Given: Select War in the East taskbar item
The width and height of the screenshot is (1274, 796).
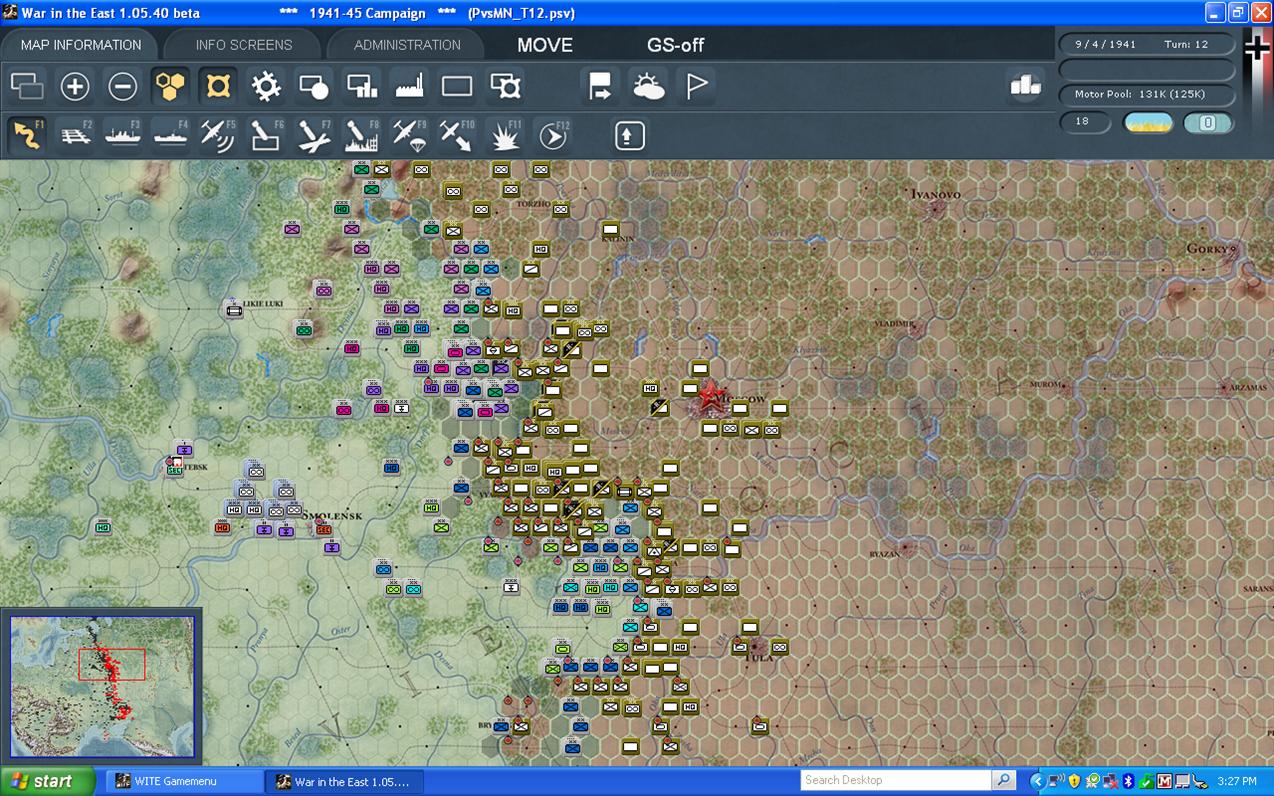Looking at the screenshot, I should point(345,781).
